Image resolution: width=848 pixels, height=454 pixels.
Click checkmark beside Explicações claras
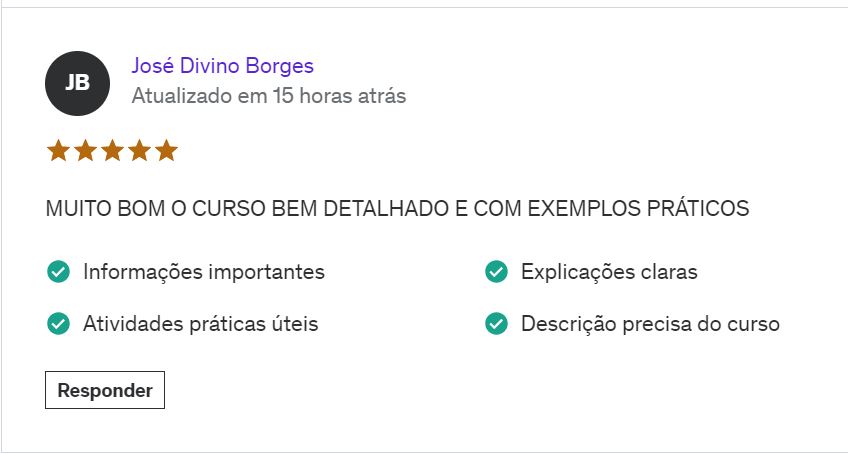496,272
